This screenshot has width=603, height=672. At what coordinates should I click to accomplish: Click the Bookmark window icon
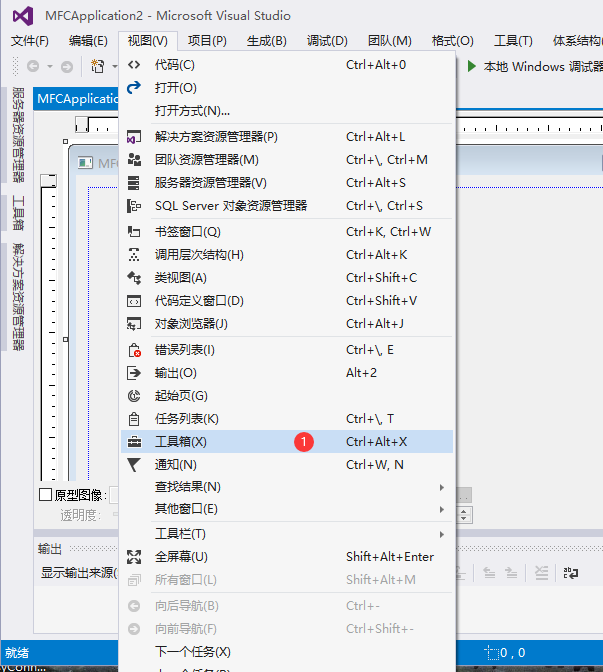click(134, 232)
